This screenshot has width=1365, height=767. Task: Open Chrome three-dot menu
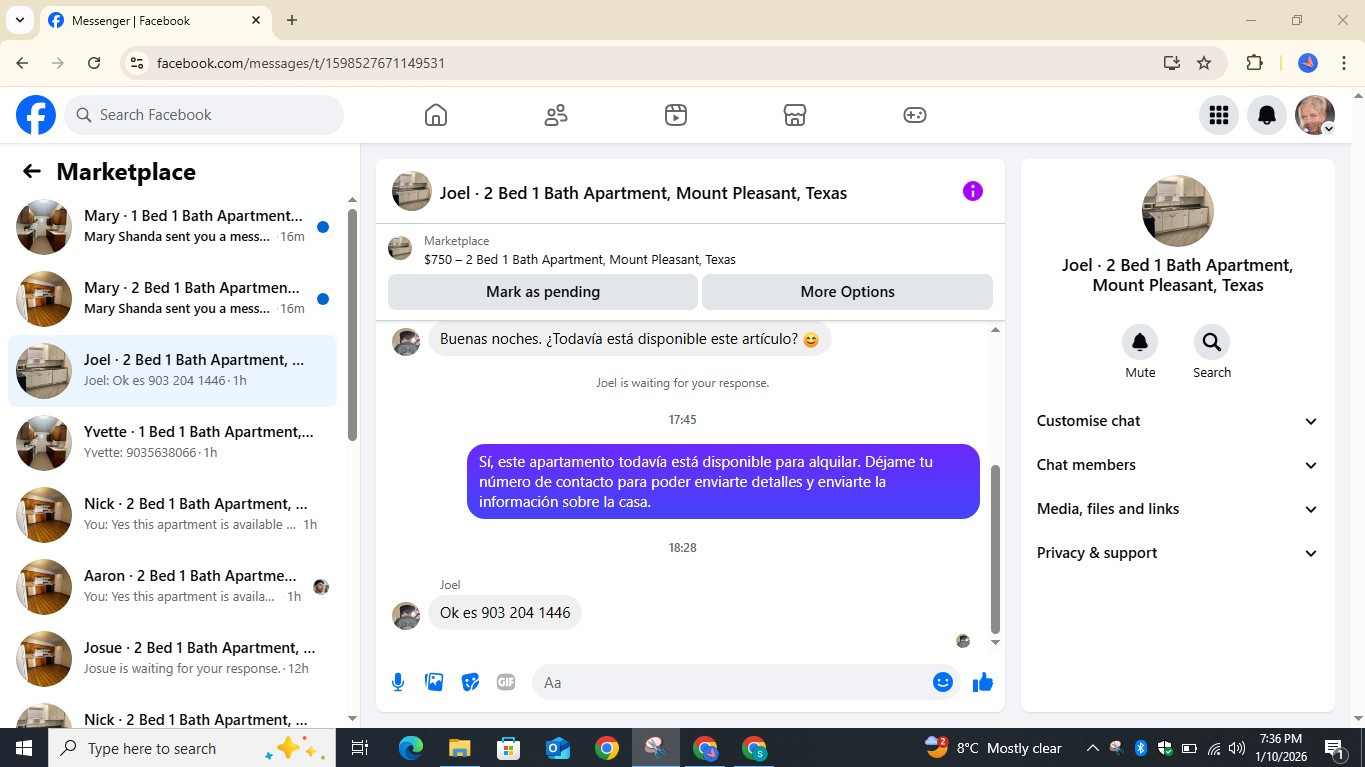1344,63
